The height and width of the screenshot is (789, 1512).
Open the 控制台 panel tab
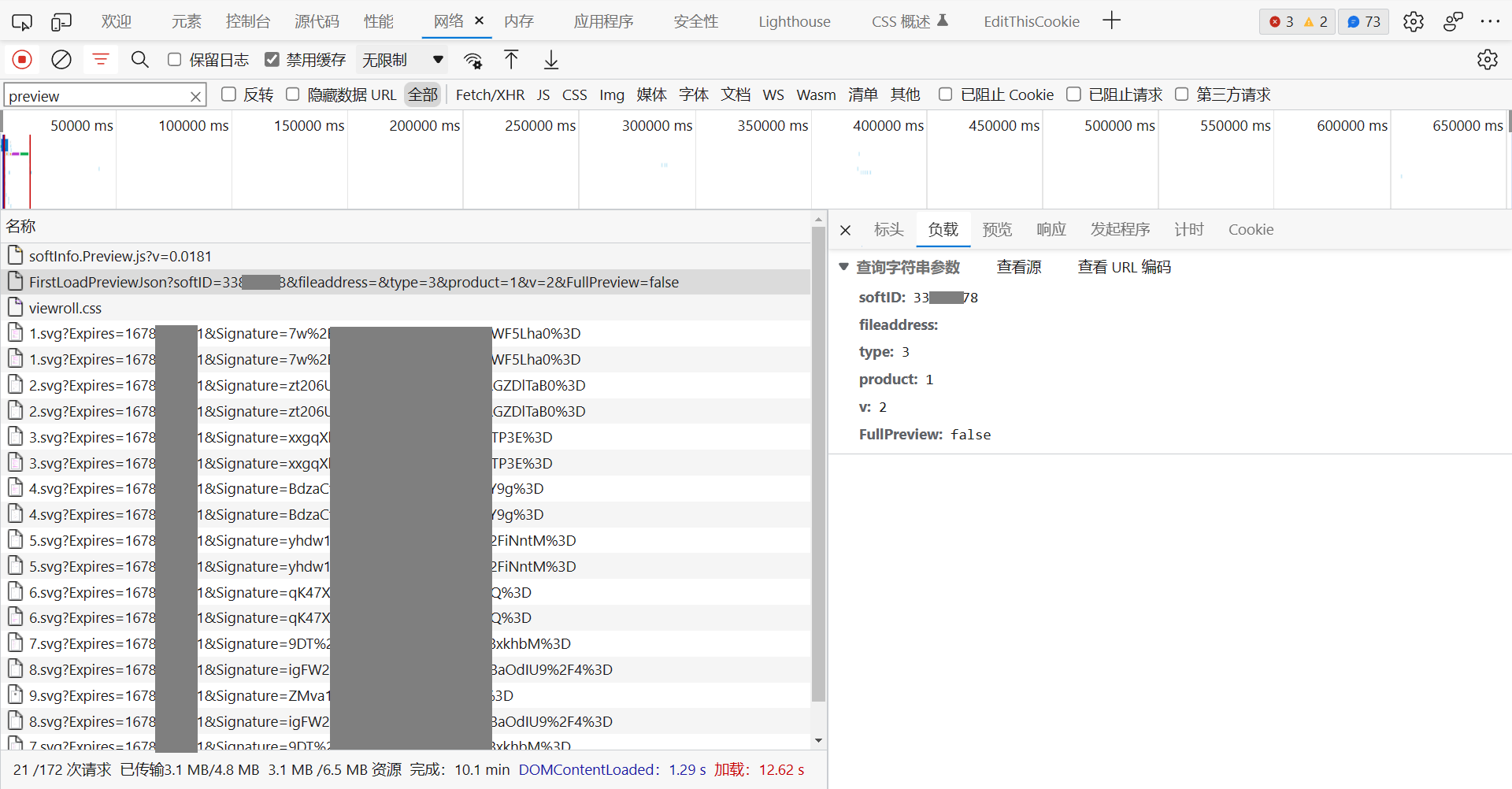[x=247, y=21]
